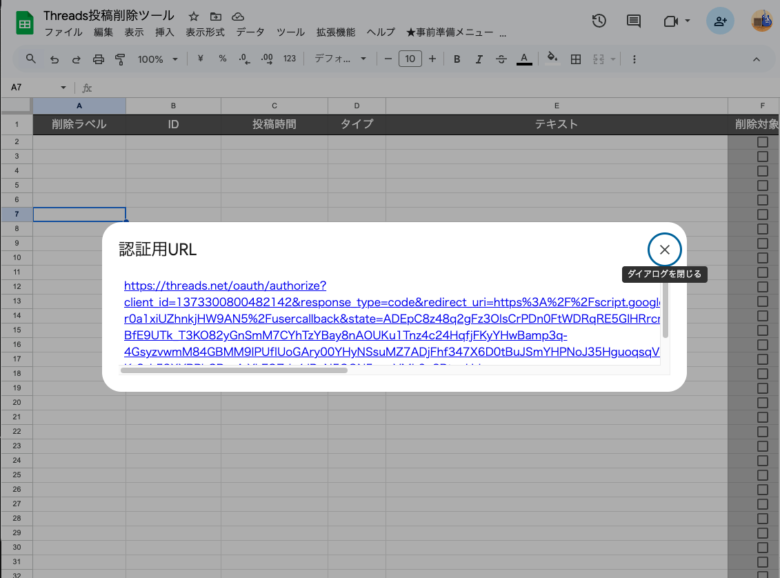Increase font size with plus button
The height and width of the screenshot is (578, 780).
point(432,59)
